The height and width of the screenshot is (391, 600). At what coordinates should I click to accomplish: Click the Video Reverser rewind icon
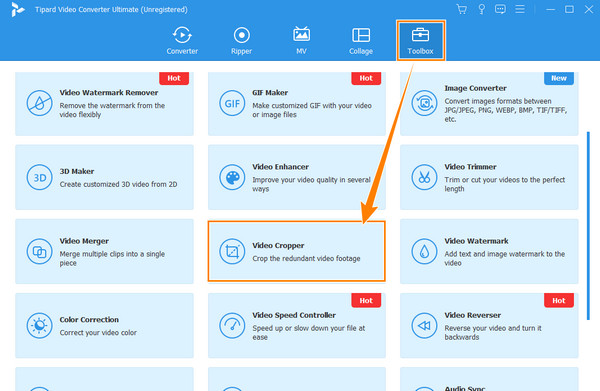(424, 326)
